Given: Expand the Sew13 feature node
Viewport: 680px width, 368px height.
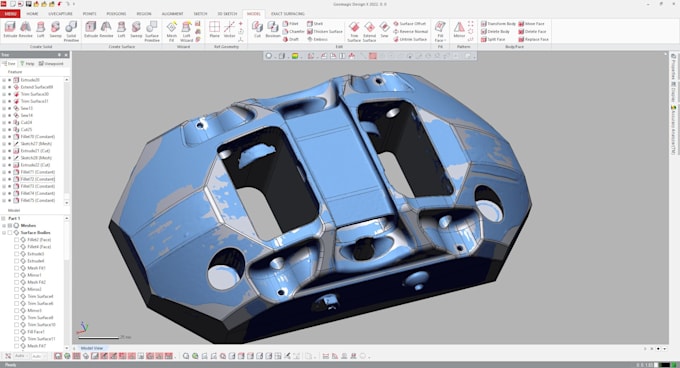Looking at the screenshot, I should coord(4,108).
